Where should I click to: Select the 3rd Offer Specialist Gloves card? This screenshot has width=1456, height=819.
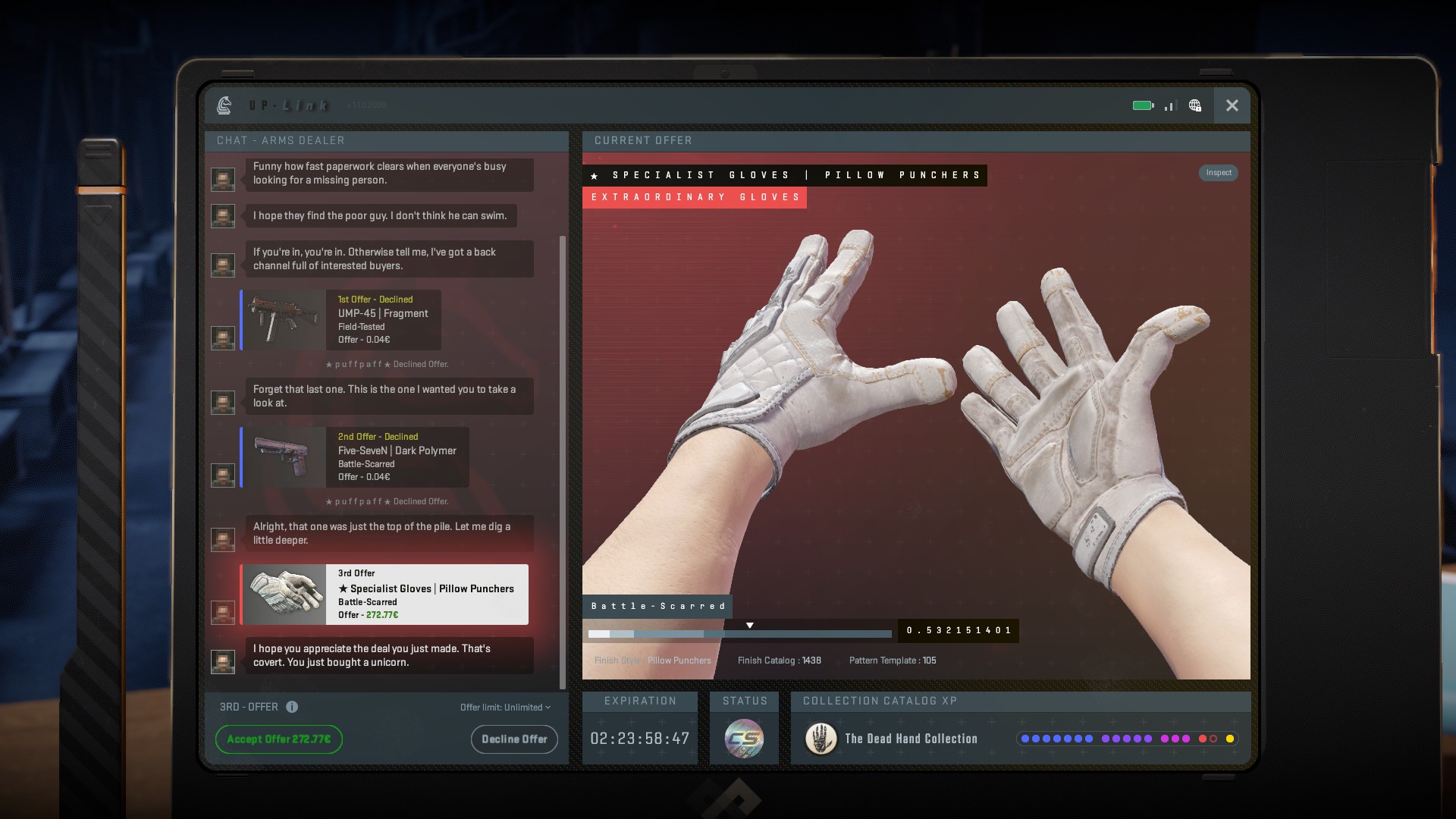[384, 595]
